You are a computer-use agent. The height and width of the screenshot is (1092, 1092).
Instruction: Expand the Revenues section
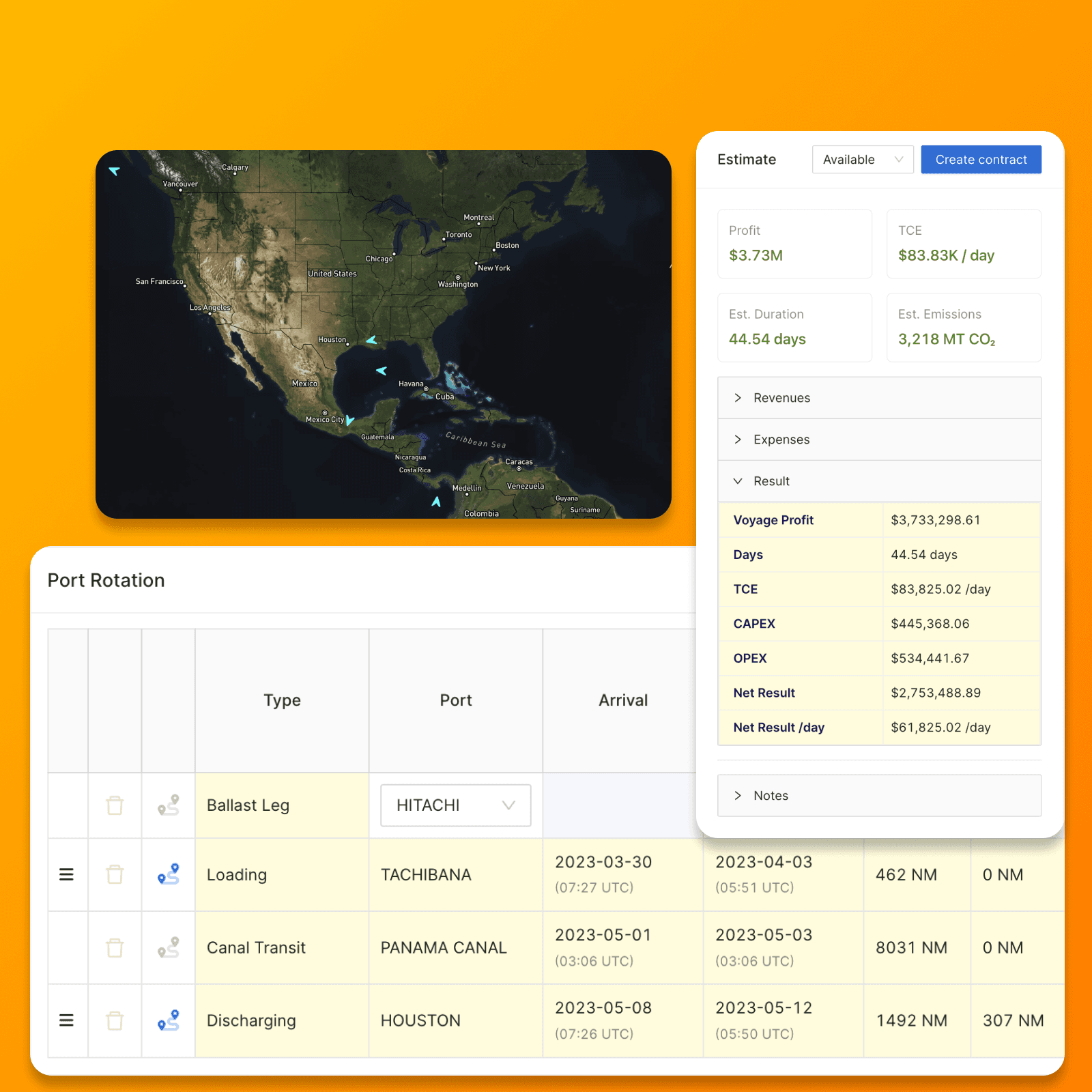pos(879,398)
